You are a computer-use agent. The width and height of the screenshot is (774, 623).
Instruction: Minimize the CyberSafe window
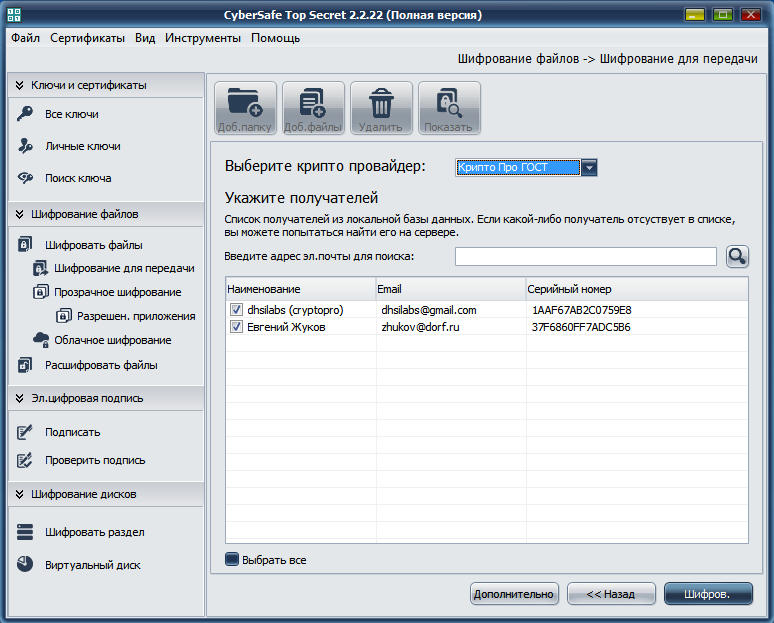695,14
